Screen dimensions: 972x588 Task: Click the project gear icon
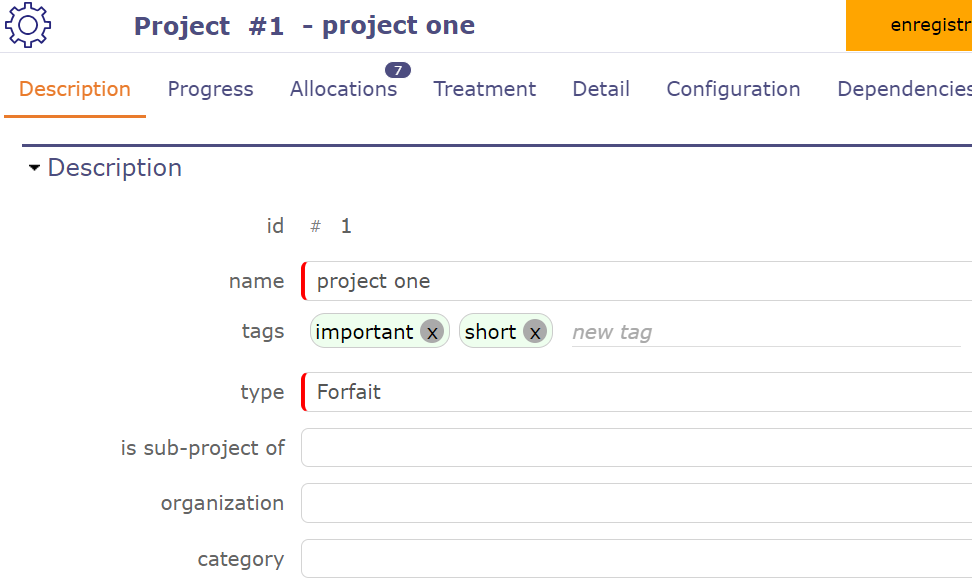click(28, 26)
